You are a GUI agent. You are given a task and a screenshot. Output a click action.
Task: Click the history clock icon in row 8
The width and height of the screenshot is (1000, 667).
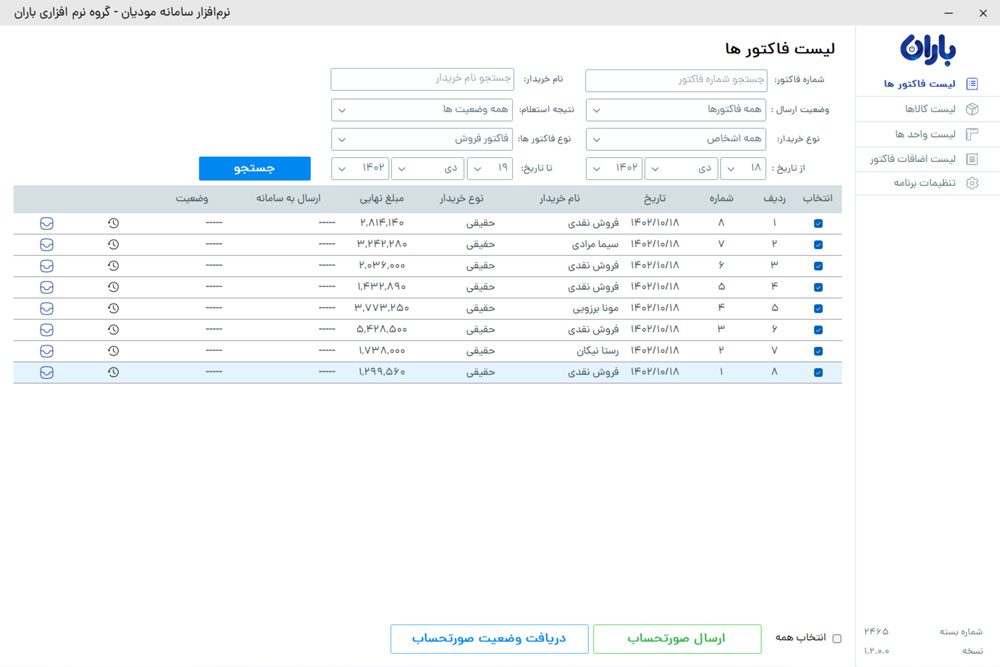pyautogui.click(x=113, y=372)
